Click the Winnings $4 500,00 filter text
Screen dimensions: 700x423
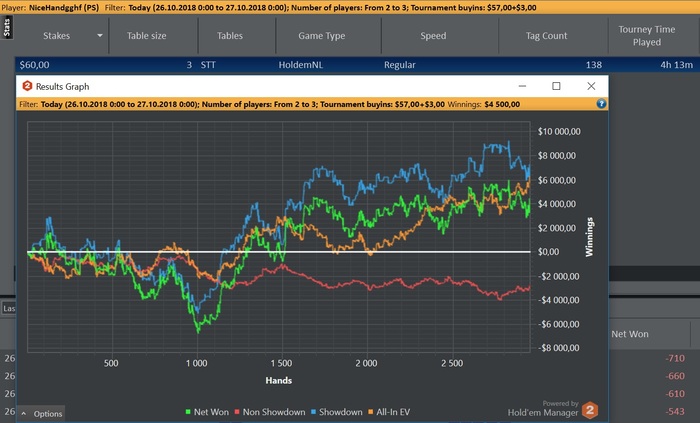coord(483,104)
